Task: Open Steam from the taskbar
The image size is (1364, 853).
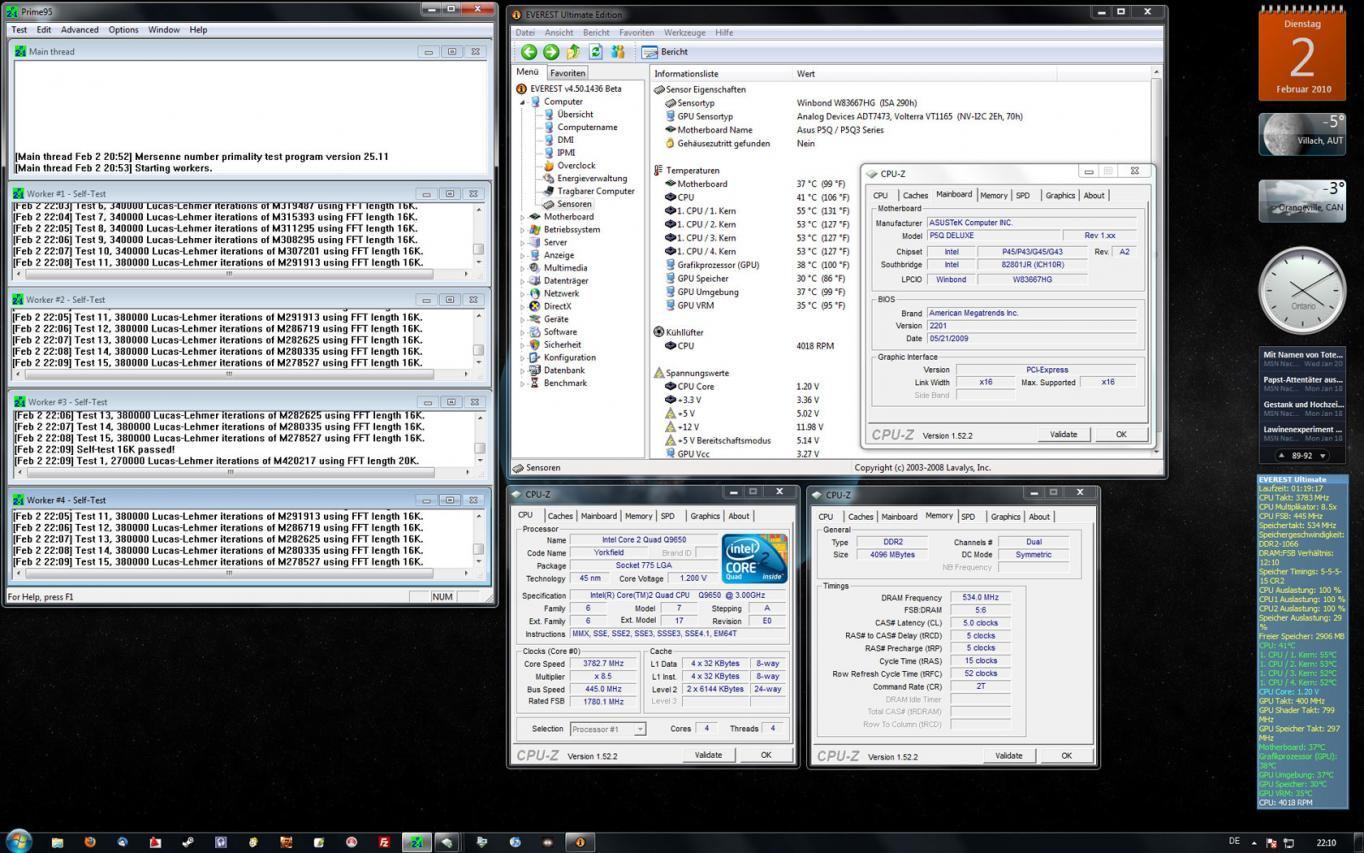Action: 187,842
